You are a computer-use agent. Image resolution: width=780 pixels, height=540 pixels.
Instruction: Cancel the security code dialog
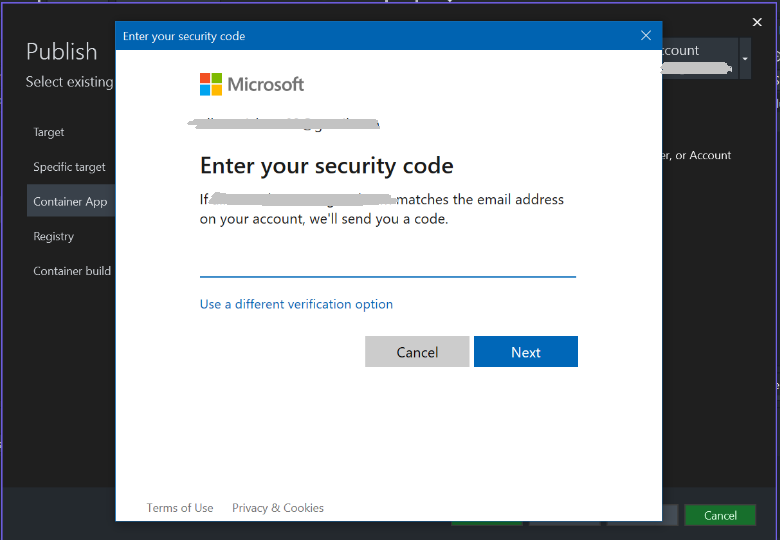click(417, 352)
